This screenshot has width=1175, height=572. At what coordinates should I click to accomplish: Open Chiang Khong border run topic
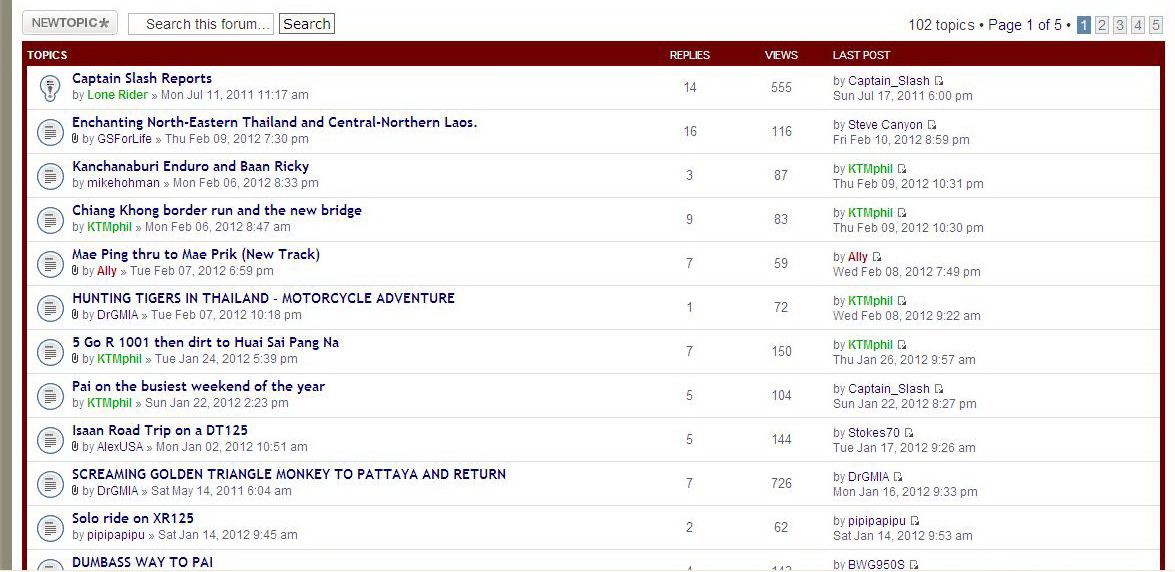(217, 210)
